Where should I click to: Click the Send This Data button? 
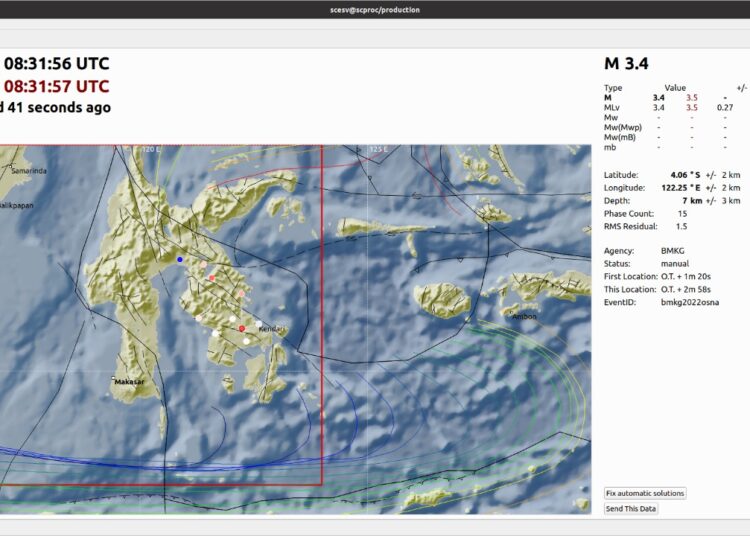631,509
